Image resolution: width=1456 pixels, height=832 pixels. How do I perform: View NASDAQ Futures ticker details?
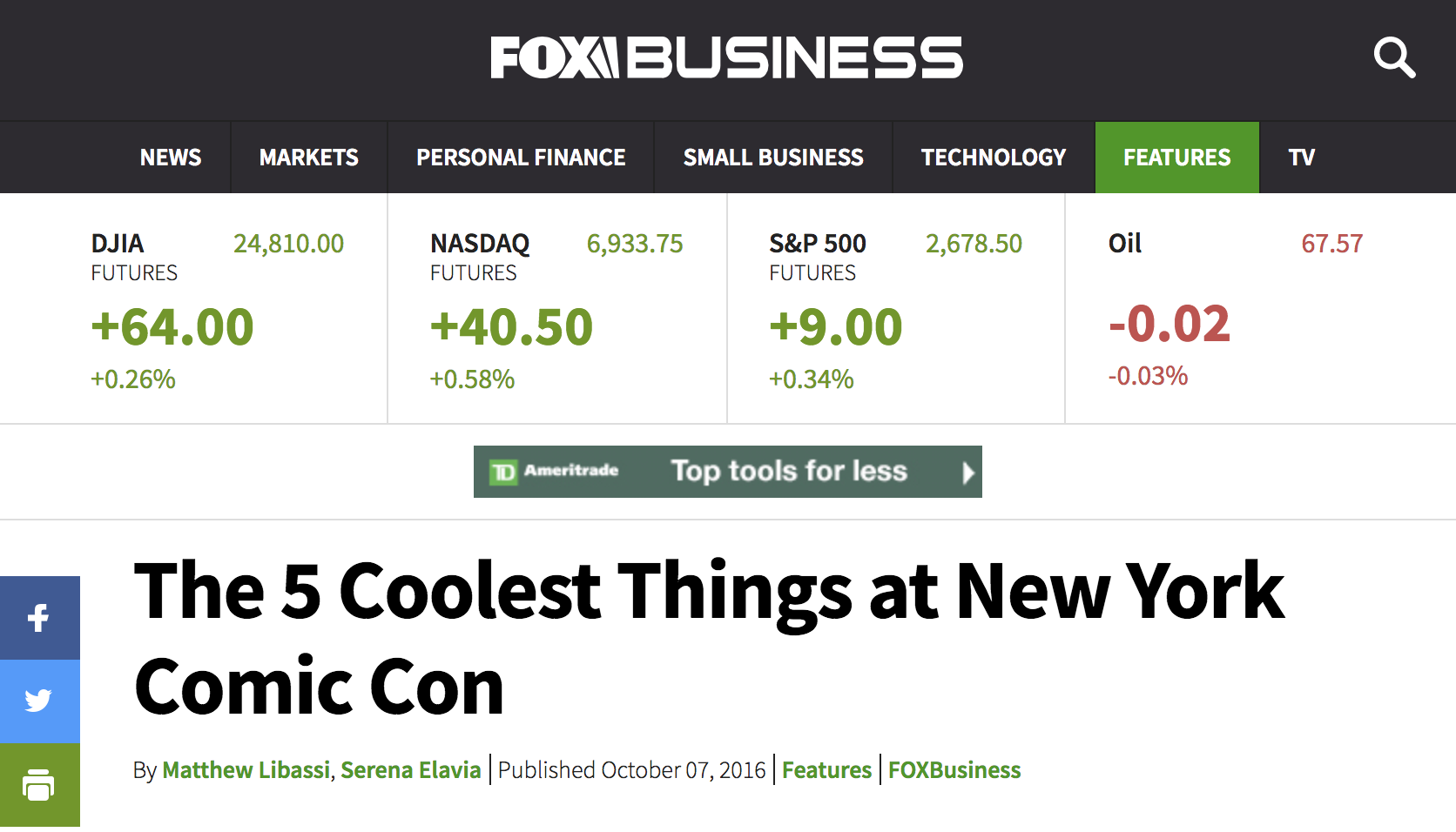point(480,245)
